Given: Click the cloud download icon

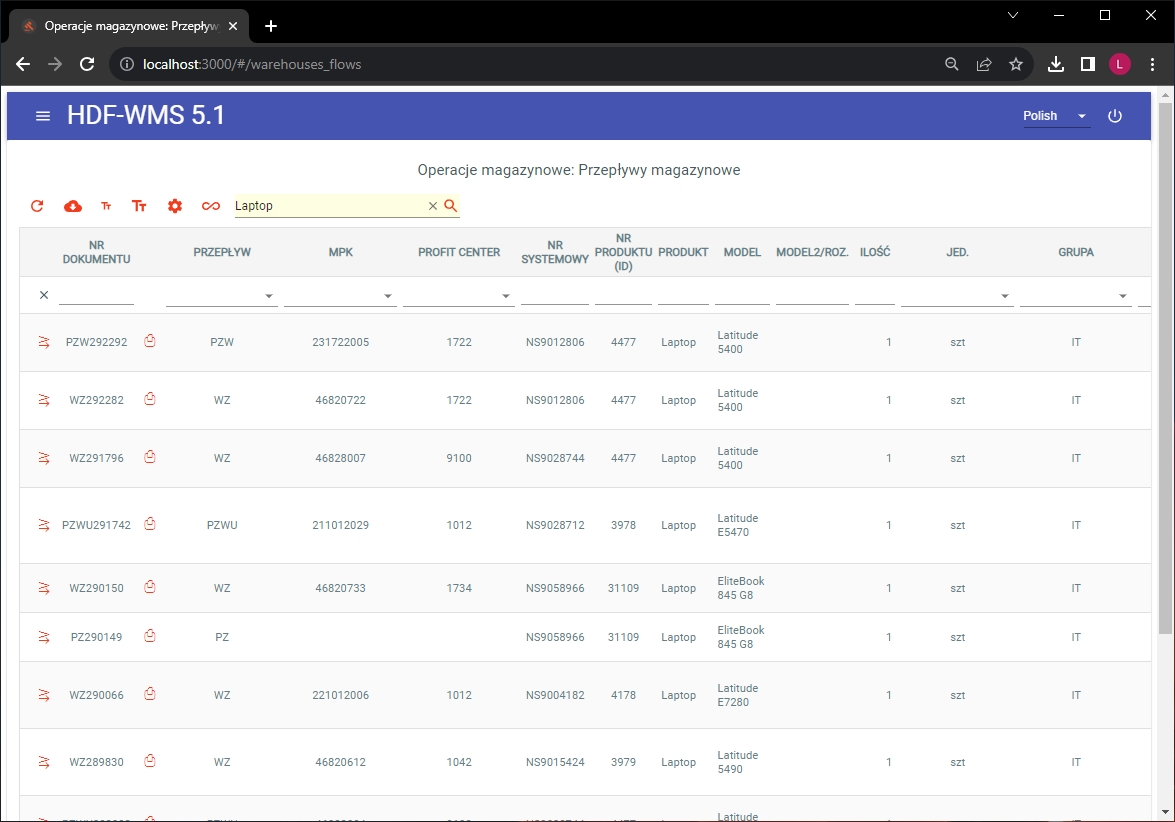Looking at the screenshot, I should (x=73, y=206).
